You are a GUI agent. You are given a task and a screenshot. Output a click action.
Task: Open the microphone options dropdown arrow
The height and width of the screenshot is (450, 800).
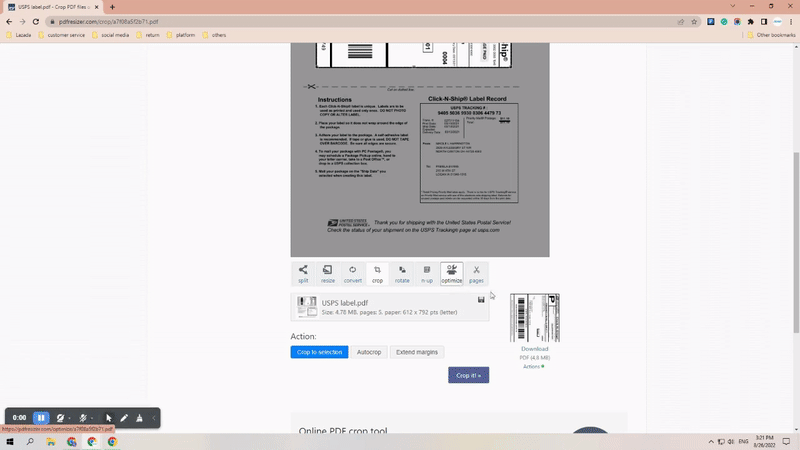click(x=92, y=418)
